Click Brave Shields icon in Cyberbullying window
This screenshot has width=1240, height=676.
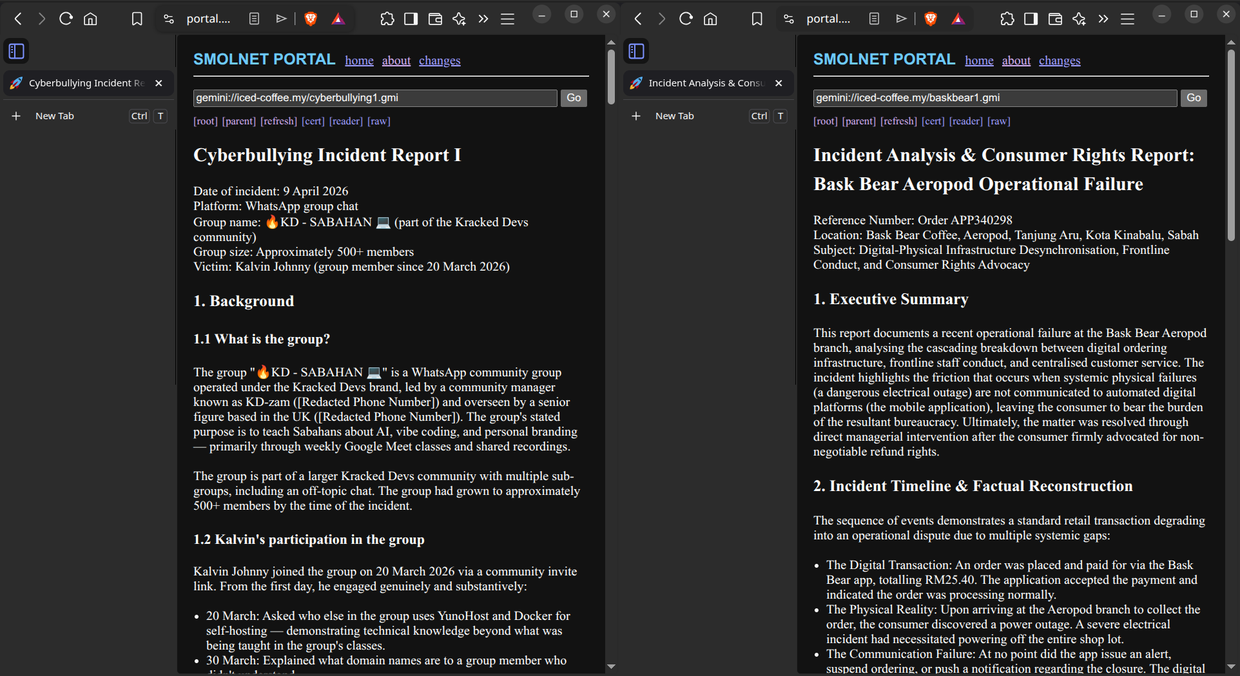310,19
